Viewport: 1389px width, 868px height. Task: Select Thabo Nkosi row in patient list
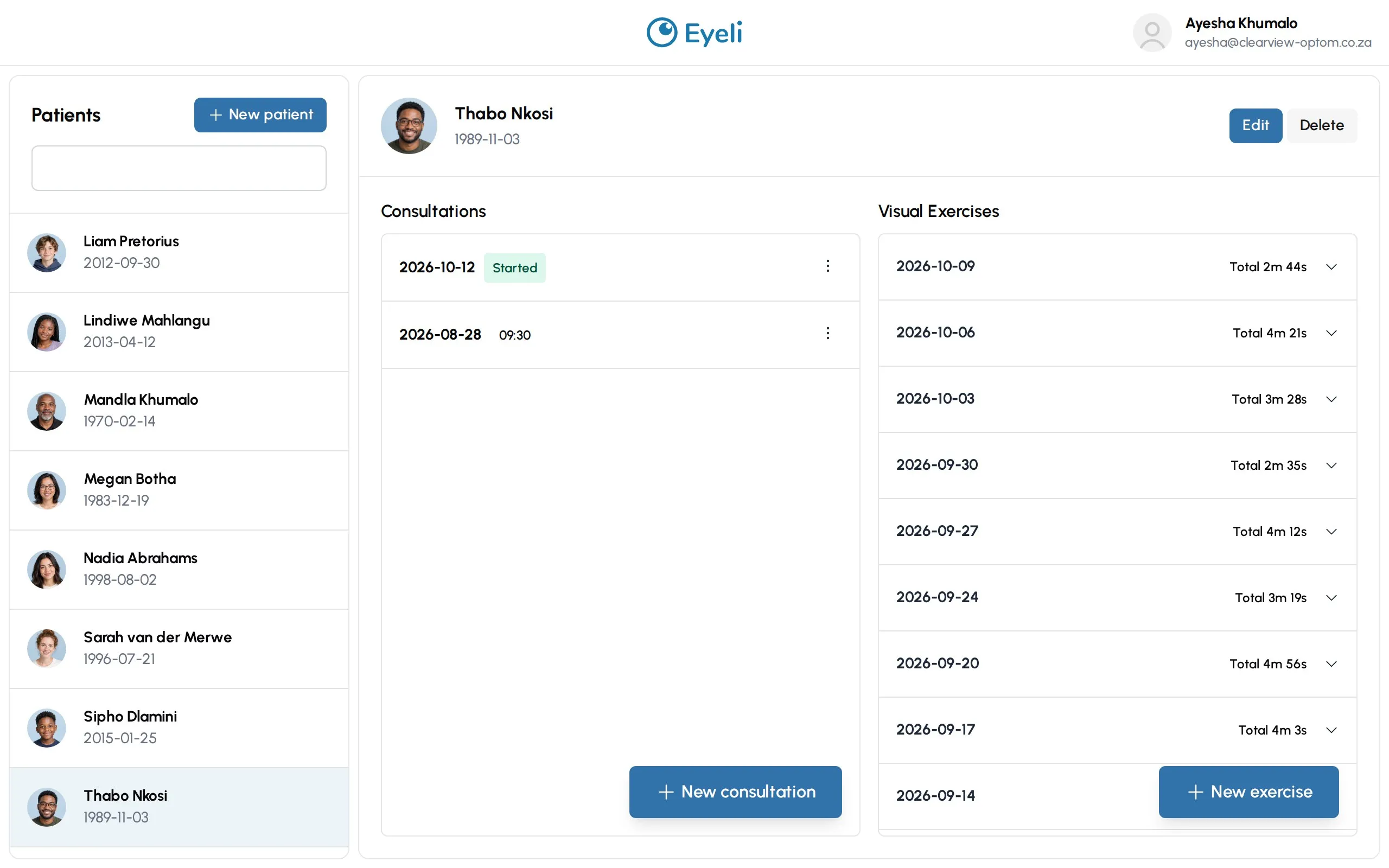pyautogui.click(x=179, y=807)
